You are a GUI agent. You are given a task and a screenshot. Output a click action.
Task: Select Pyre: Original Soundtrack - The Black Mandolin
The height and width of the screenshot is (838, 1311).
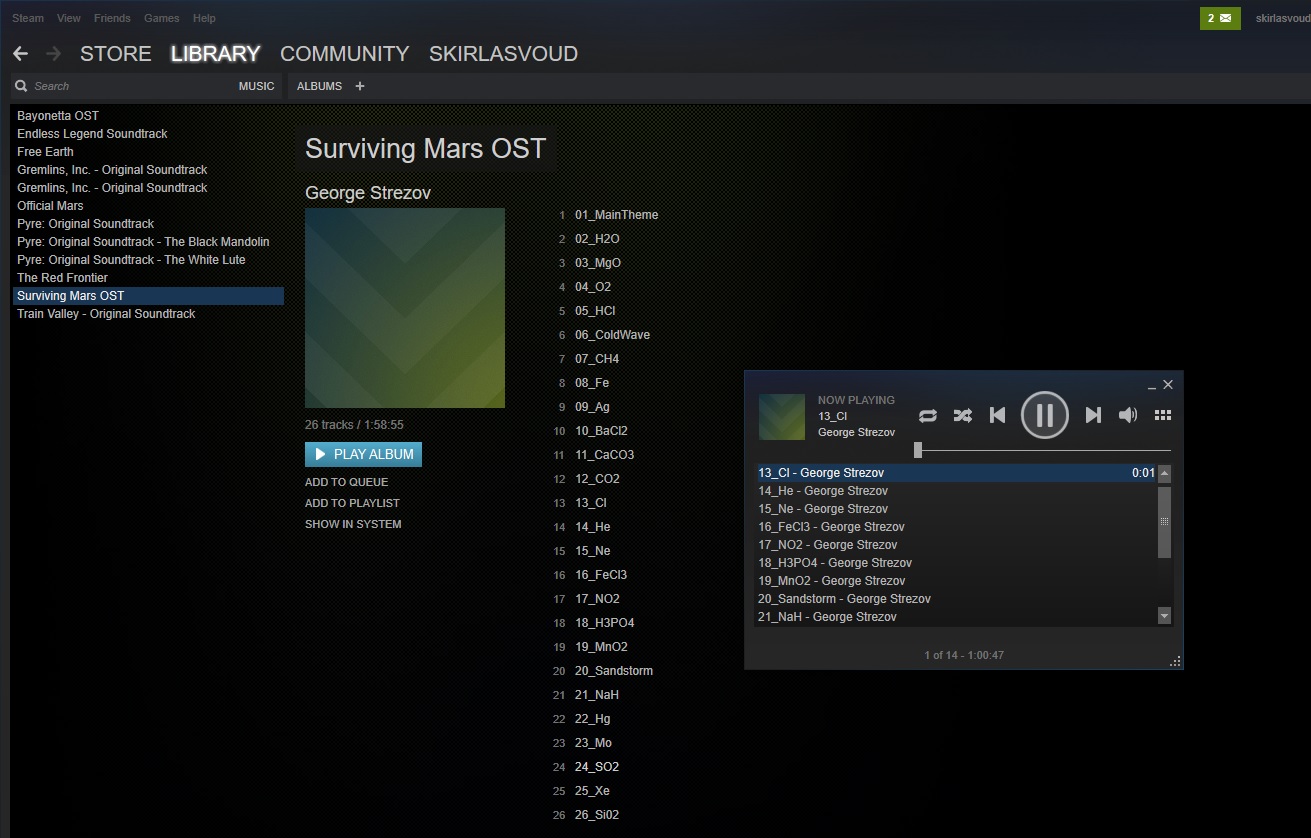click(x=148, y=242)
